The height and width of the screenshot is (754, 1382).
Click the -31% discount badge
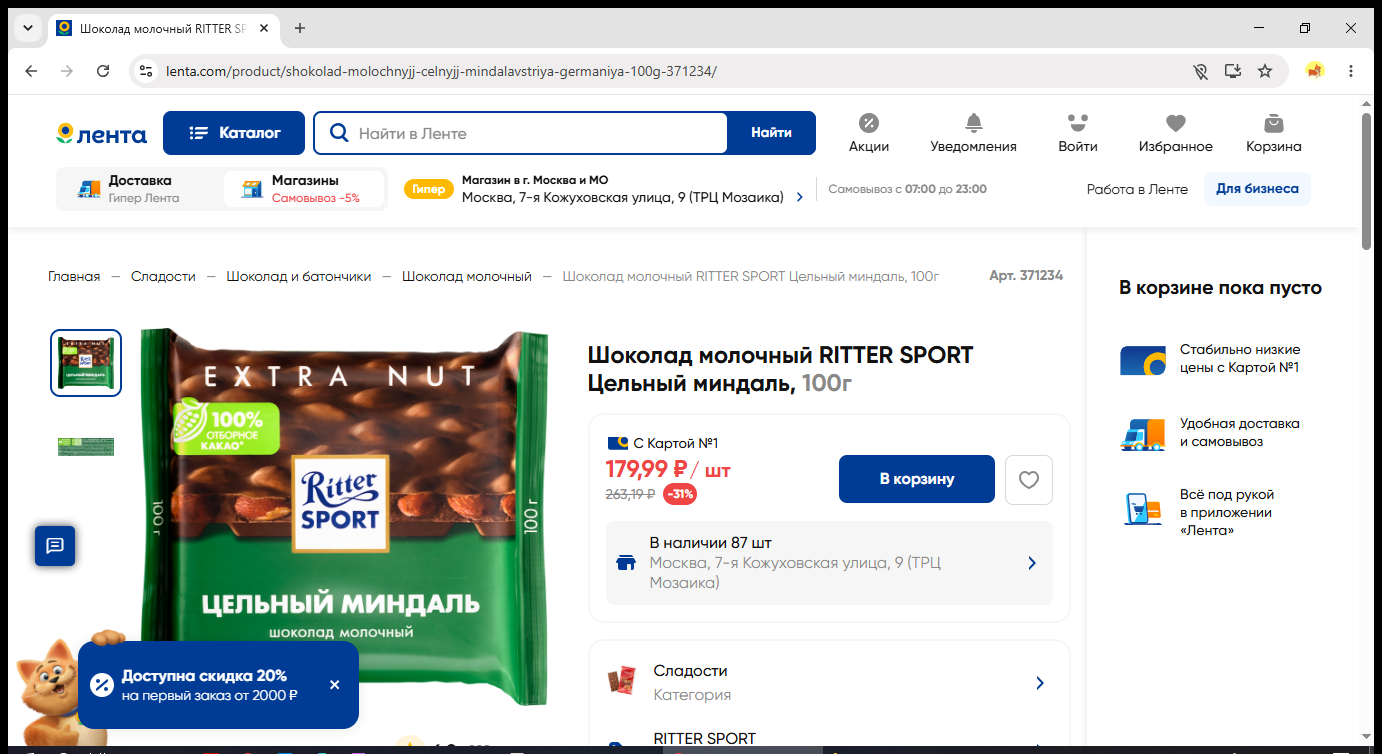680,494
